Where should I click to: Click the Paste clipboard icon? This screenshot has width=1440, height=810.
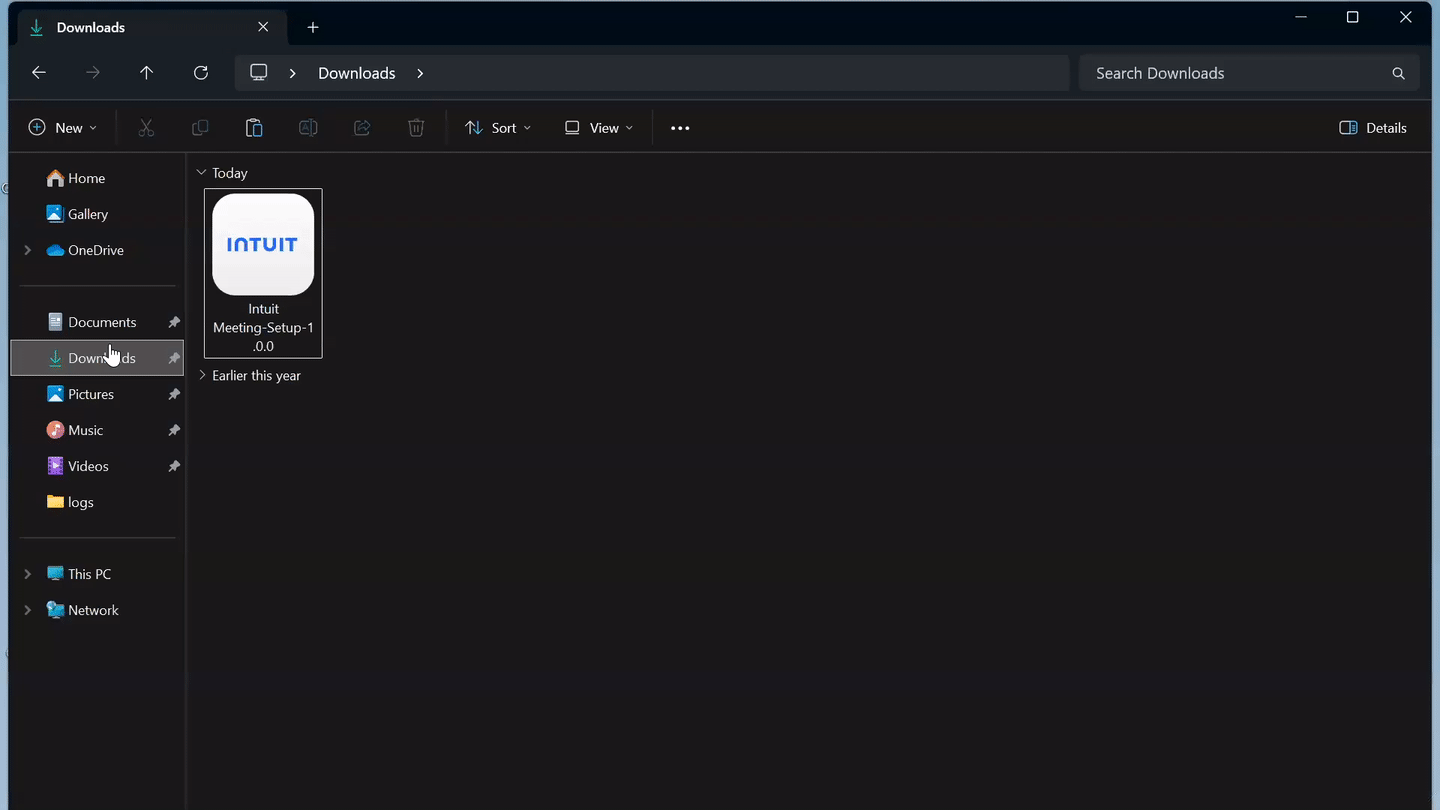click(x=254, y=128)
